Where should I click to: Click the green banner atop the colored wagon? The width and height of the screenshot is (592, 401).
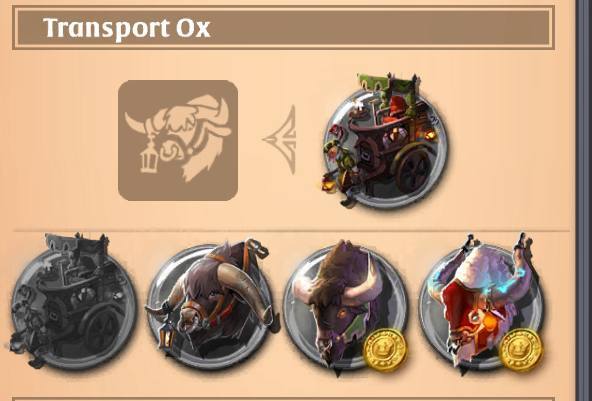click(x=385, y=82)
